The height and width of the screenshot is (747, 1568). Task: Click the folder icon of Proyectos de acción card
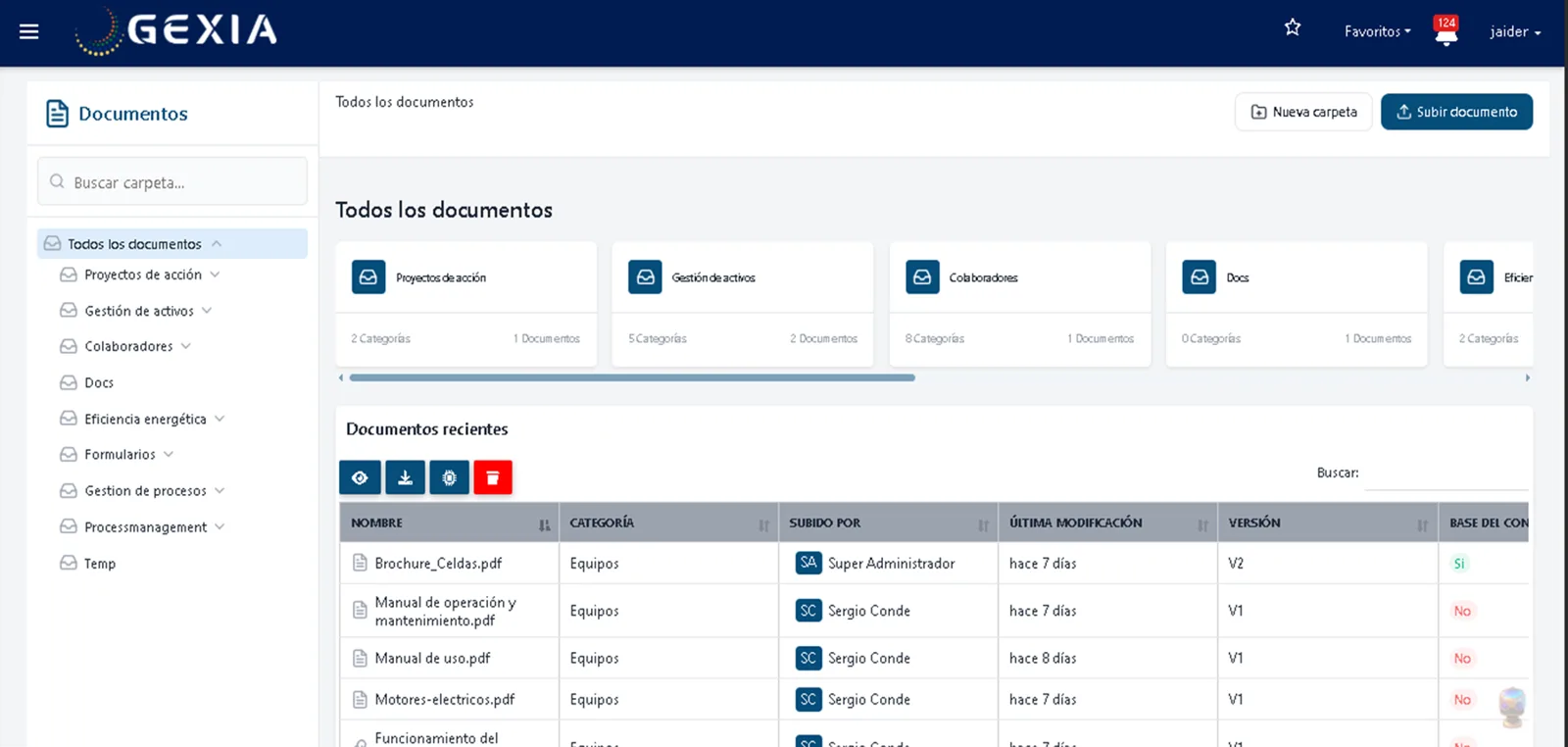[368, 277]
